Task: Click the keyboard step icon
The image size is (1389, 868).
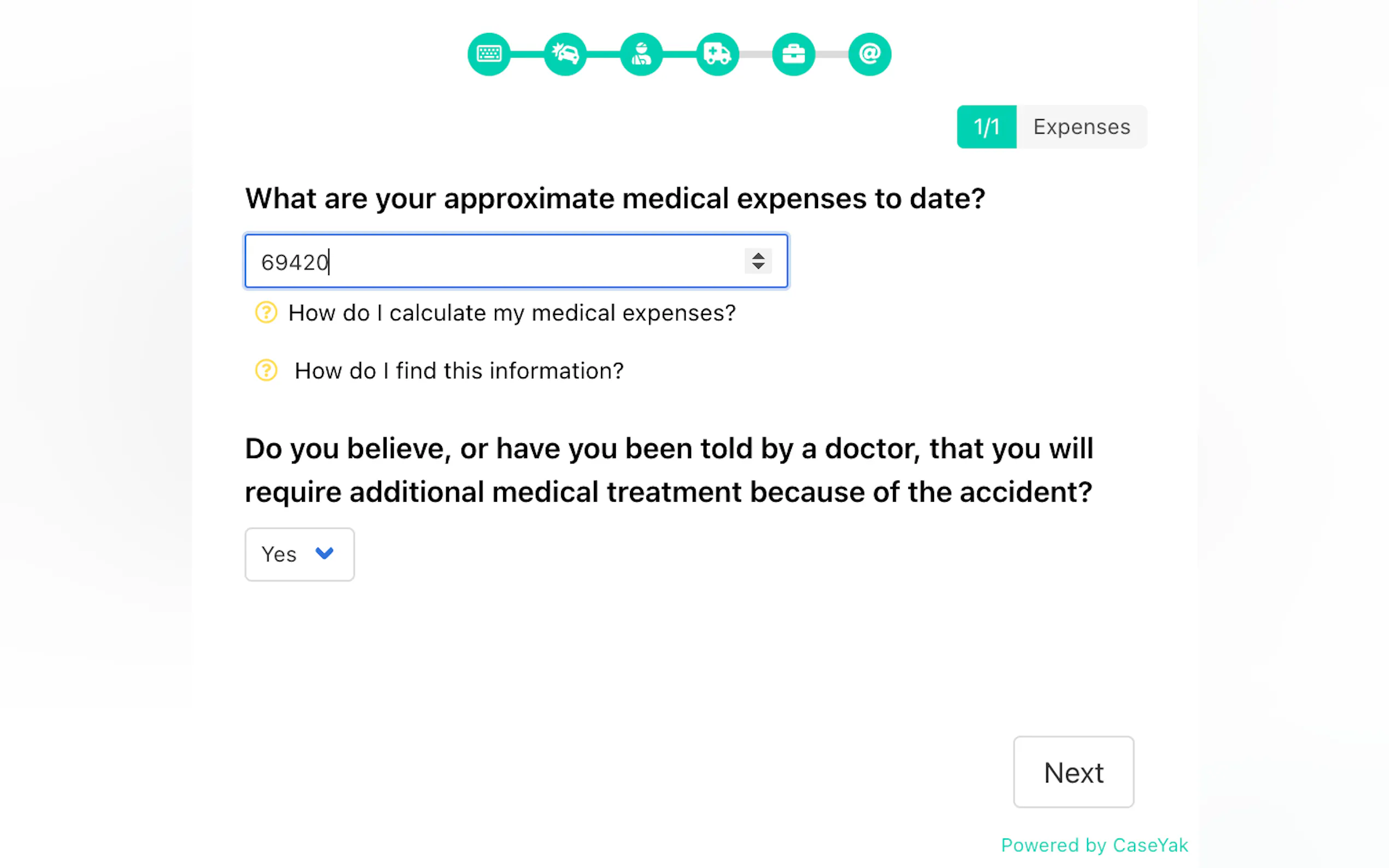Action: [489, 54]
